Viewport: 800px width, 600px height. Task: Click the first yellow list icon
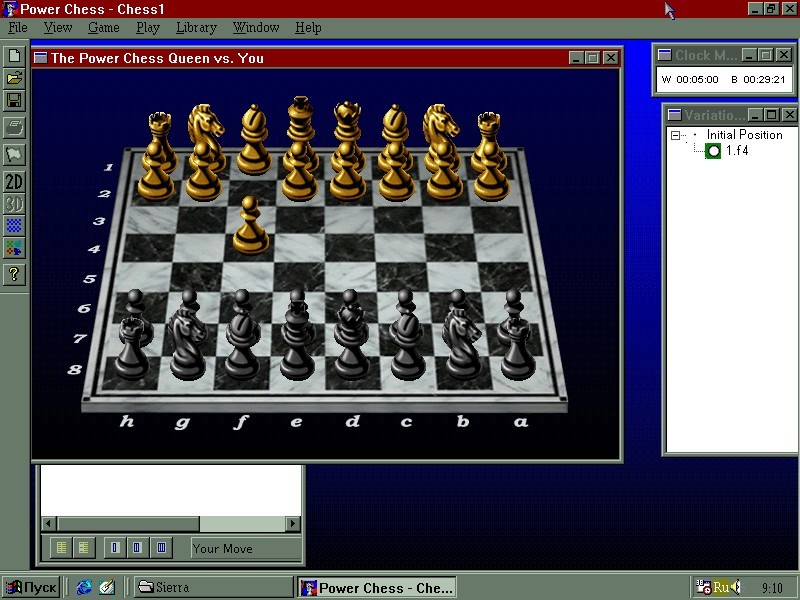(61, 548)
